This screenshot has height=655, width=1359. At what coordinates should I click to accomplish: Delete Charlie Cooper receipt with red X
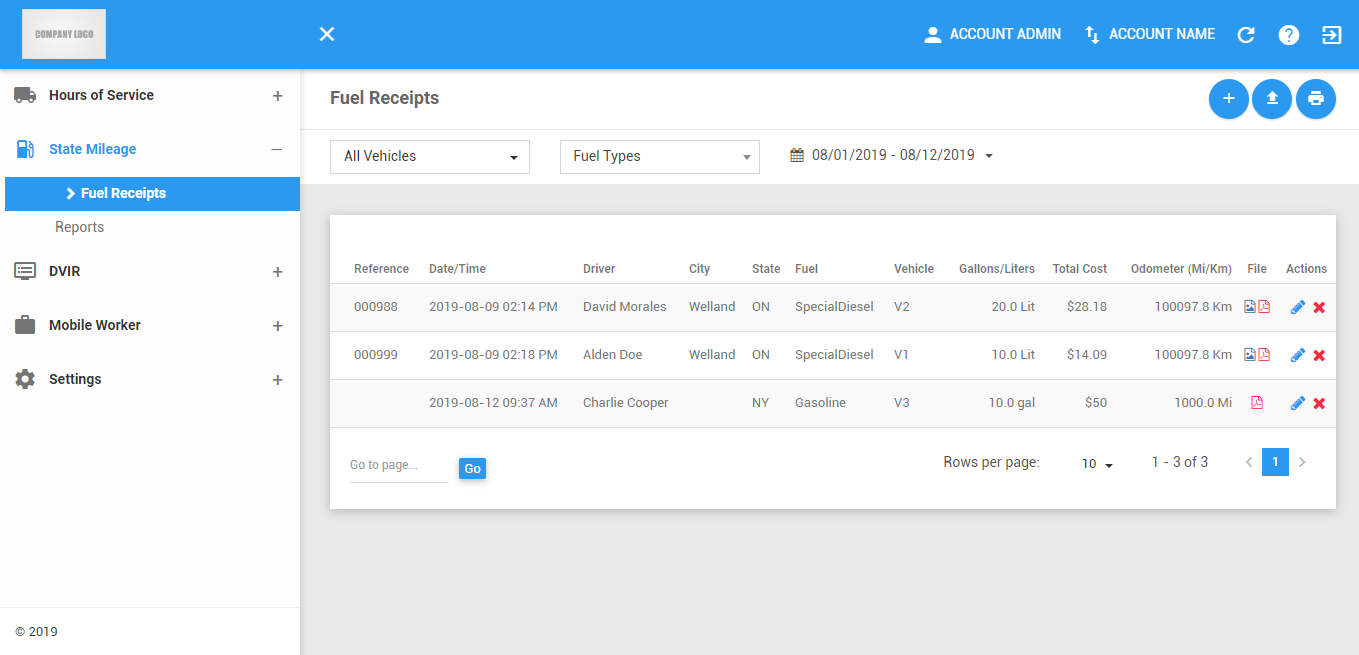tap(1319, 404)
